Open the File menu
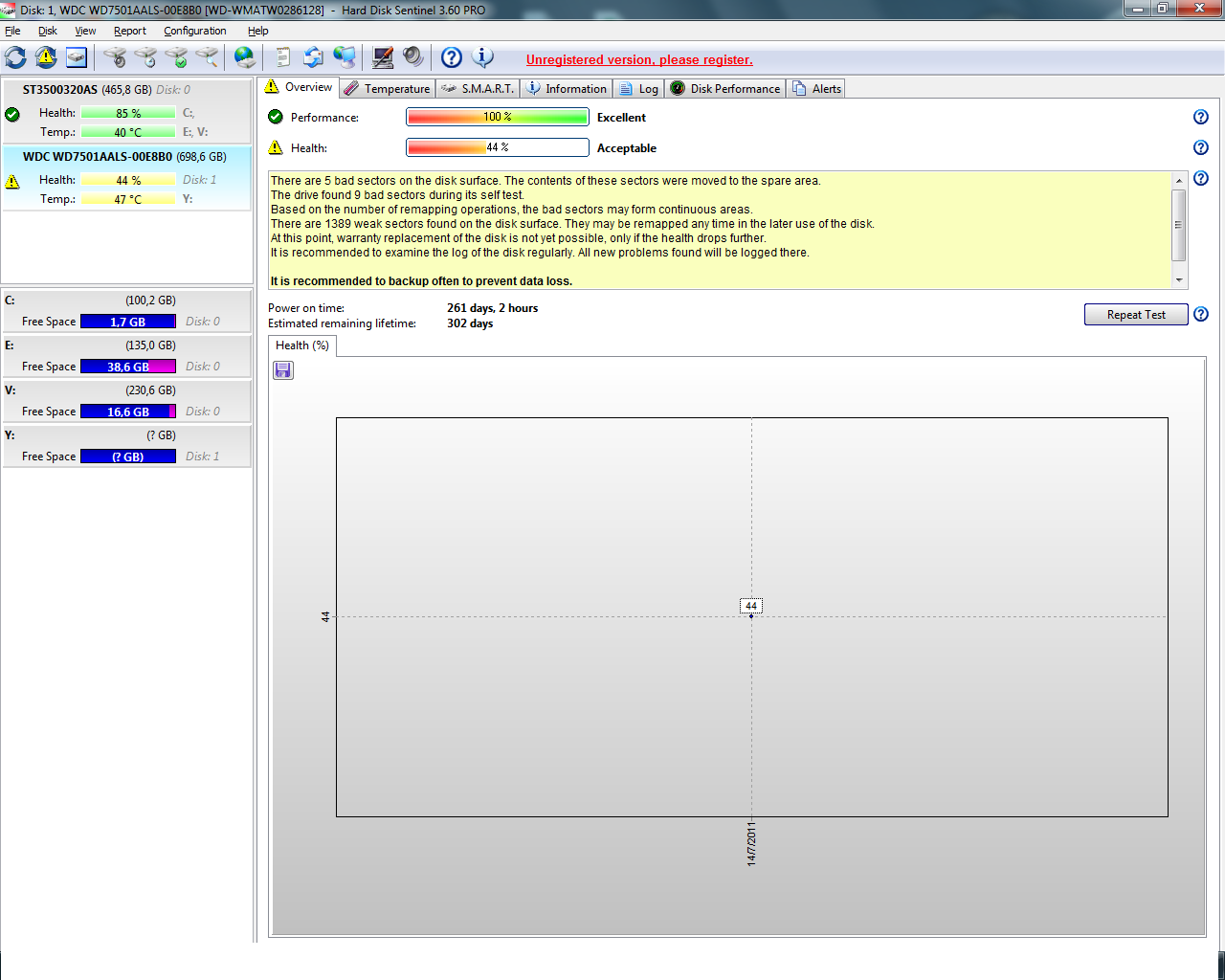The height and width of the screenshot is (980, 1225). [12, 31]
